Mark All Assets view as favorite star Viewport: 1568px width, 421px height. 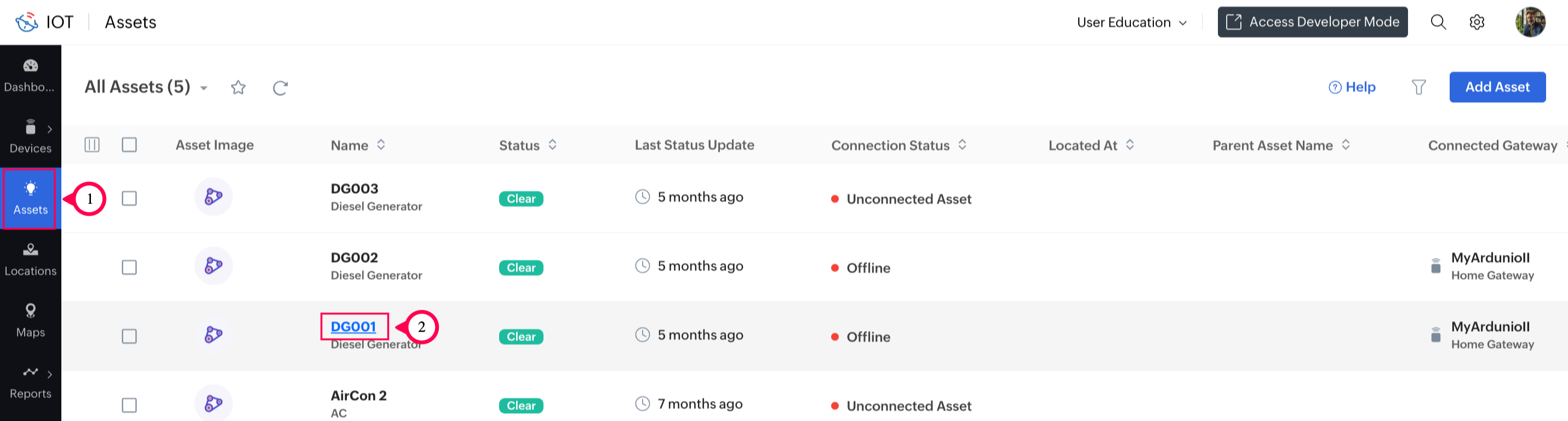238,88
